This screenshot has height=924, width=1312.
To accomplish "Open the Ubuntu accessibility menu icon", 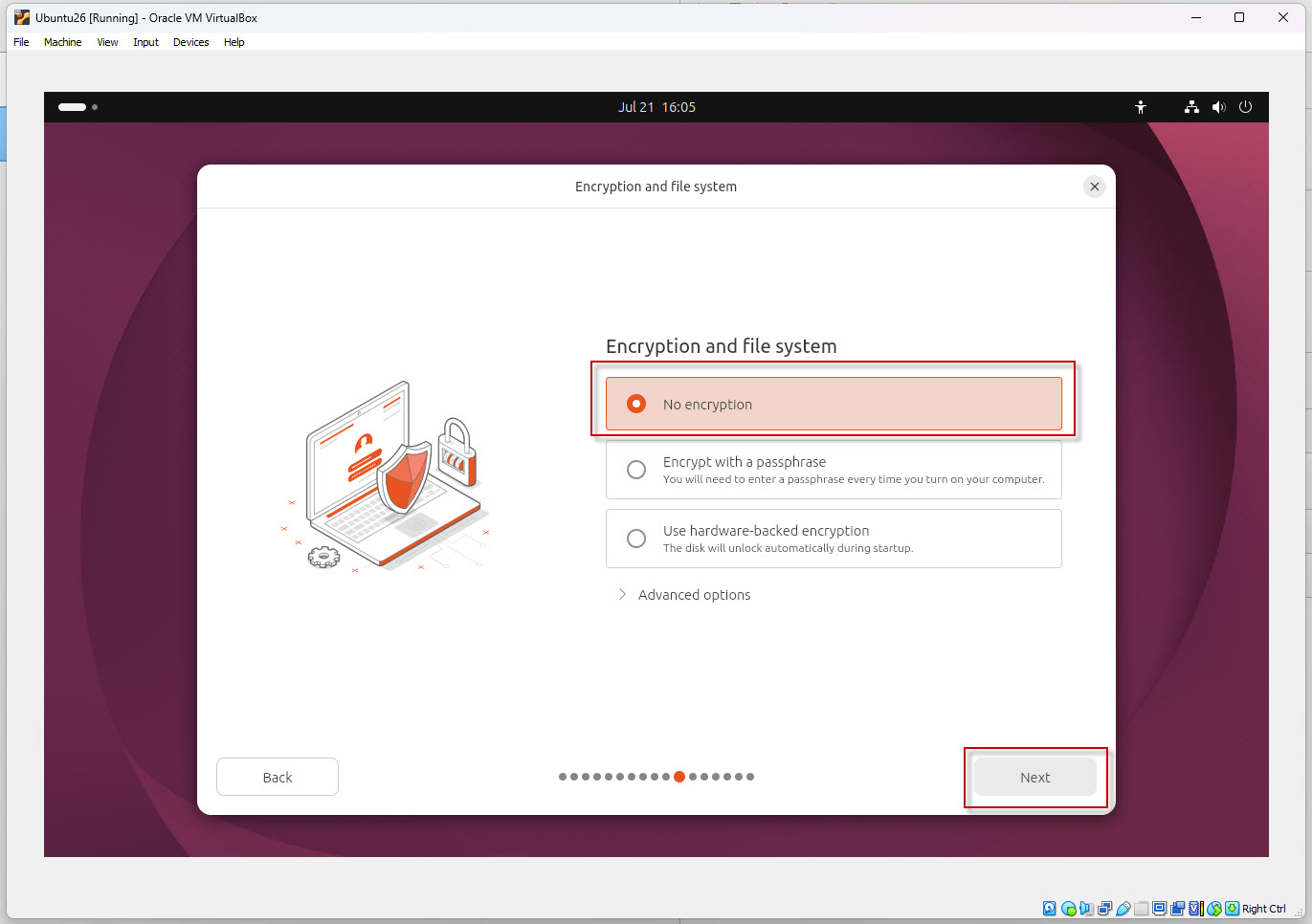I will 1141,107.
